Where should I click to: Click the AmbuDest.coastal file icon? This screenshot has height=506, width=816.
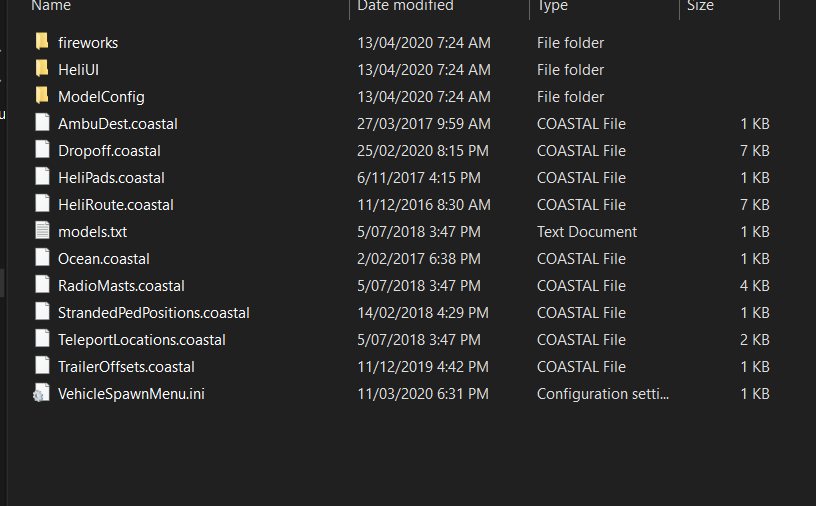coord(41,123)
